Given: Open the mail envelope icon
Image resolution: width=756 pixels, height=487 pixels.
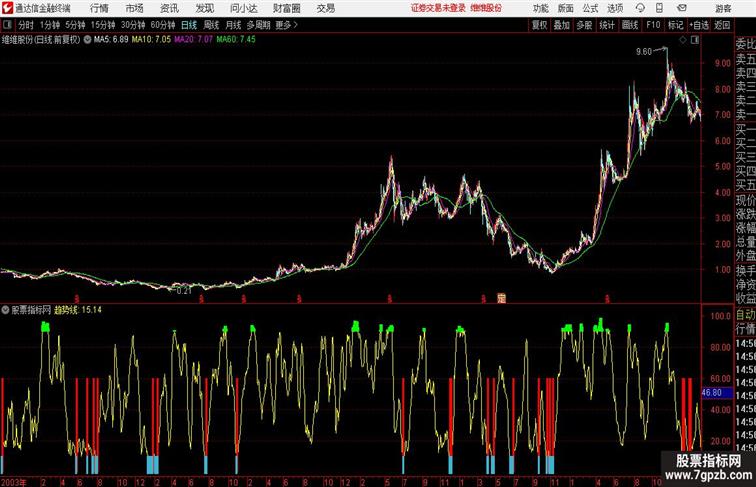Looking at the screenshot, I should coord(682,8).
